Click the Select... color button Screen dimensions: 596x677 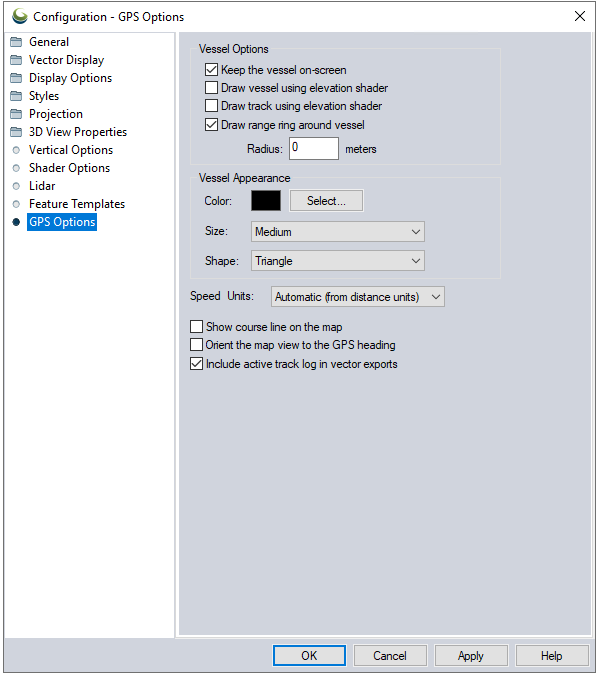(327, 201)
